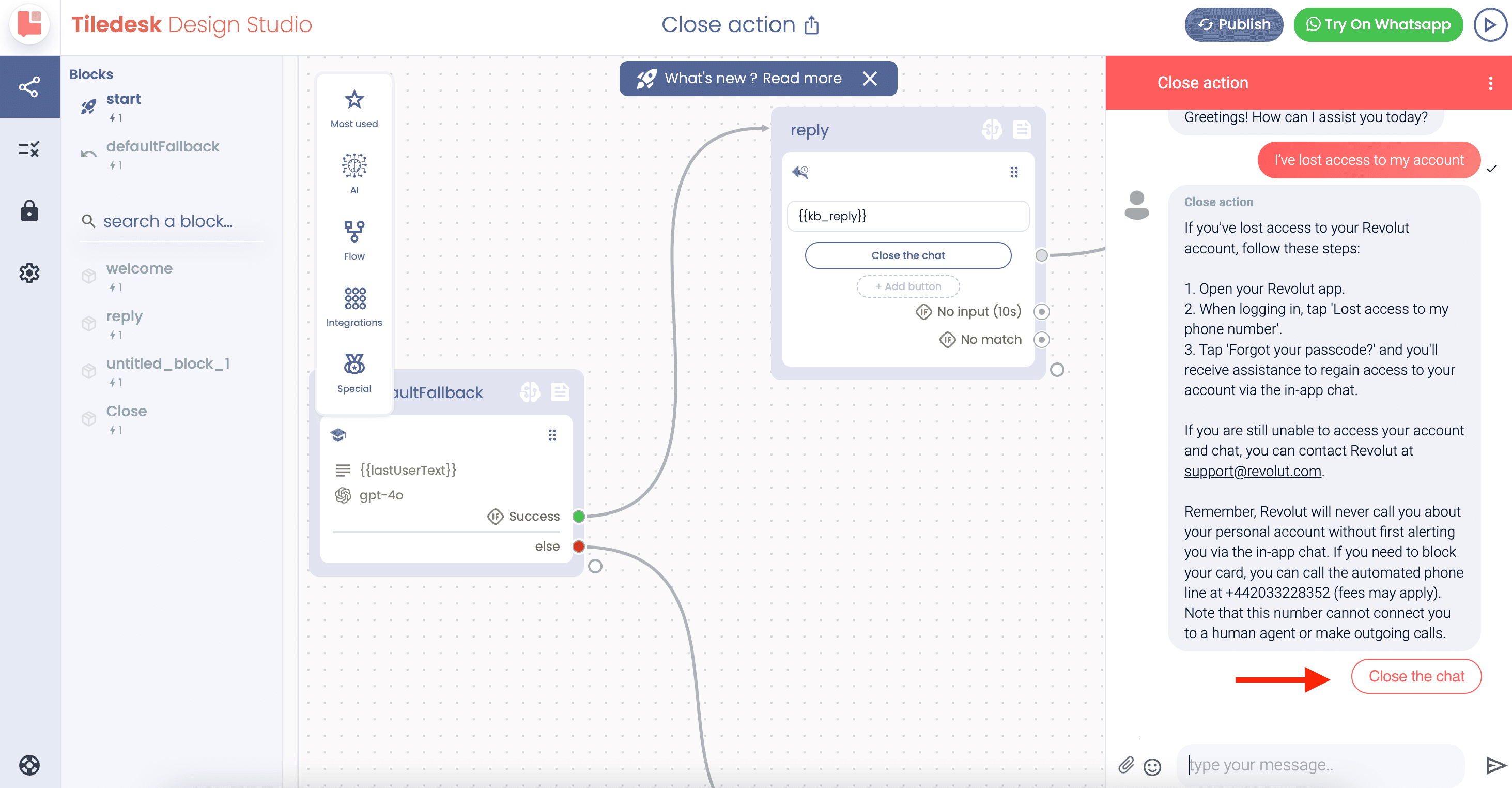Click the knowledge base graduation cap icon
The width and height of the screenshot is (1512, 788).
point(338,434)
